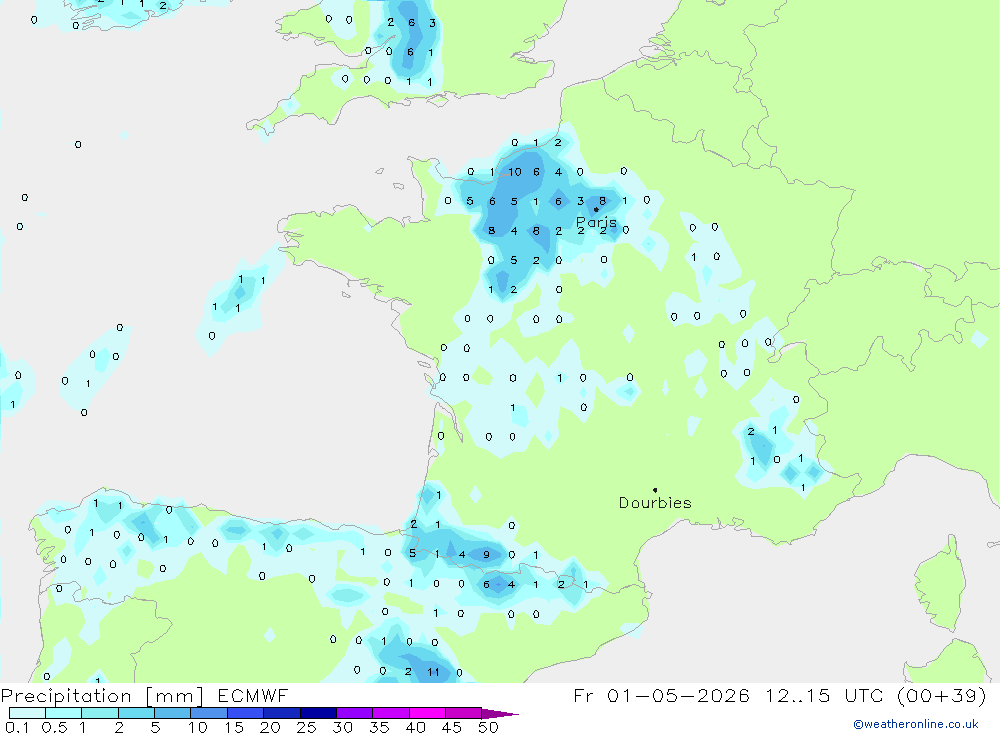Click the date 'Fr 01-05-2026'
1000x733 pixels.
pyautogui.click(x=661, y=695)
